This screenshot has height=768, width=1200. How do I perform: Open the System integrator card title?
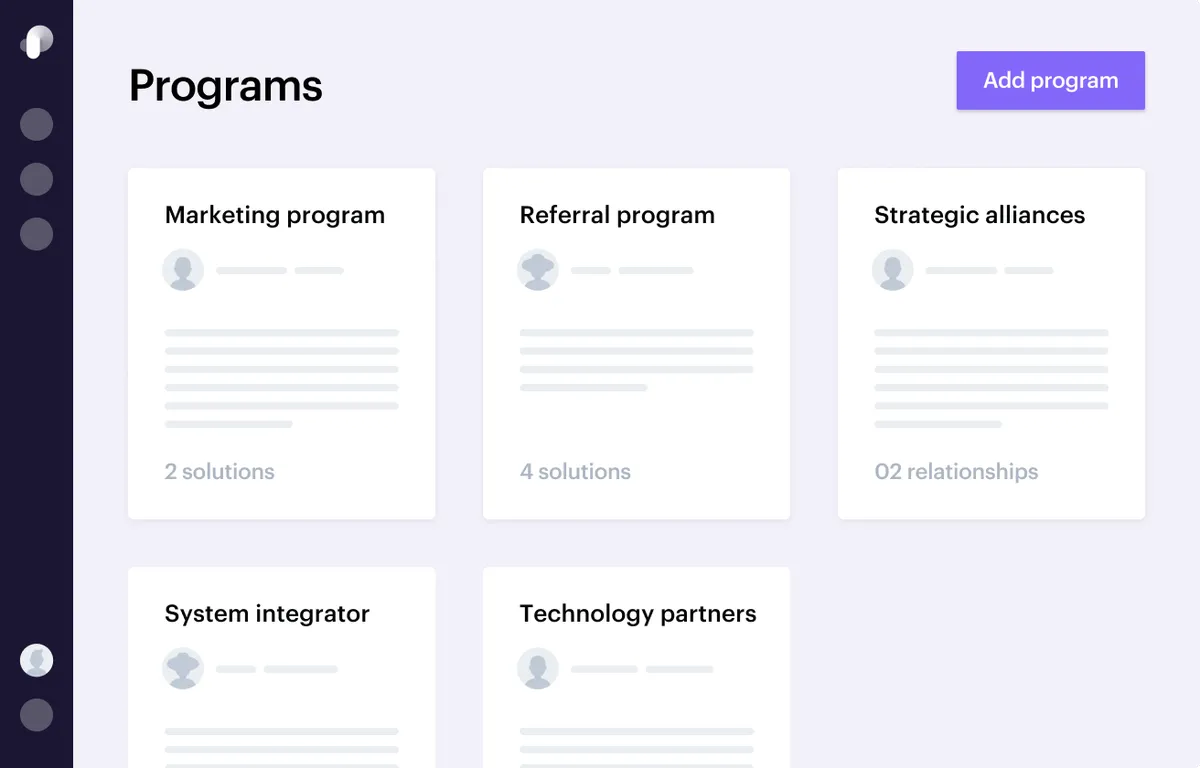267,614
